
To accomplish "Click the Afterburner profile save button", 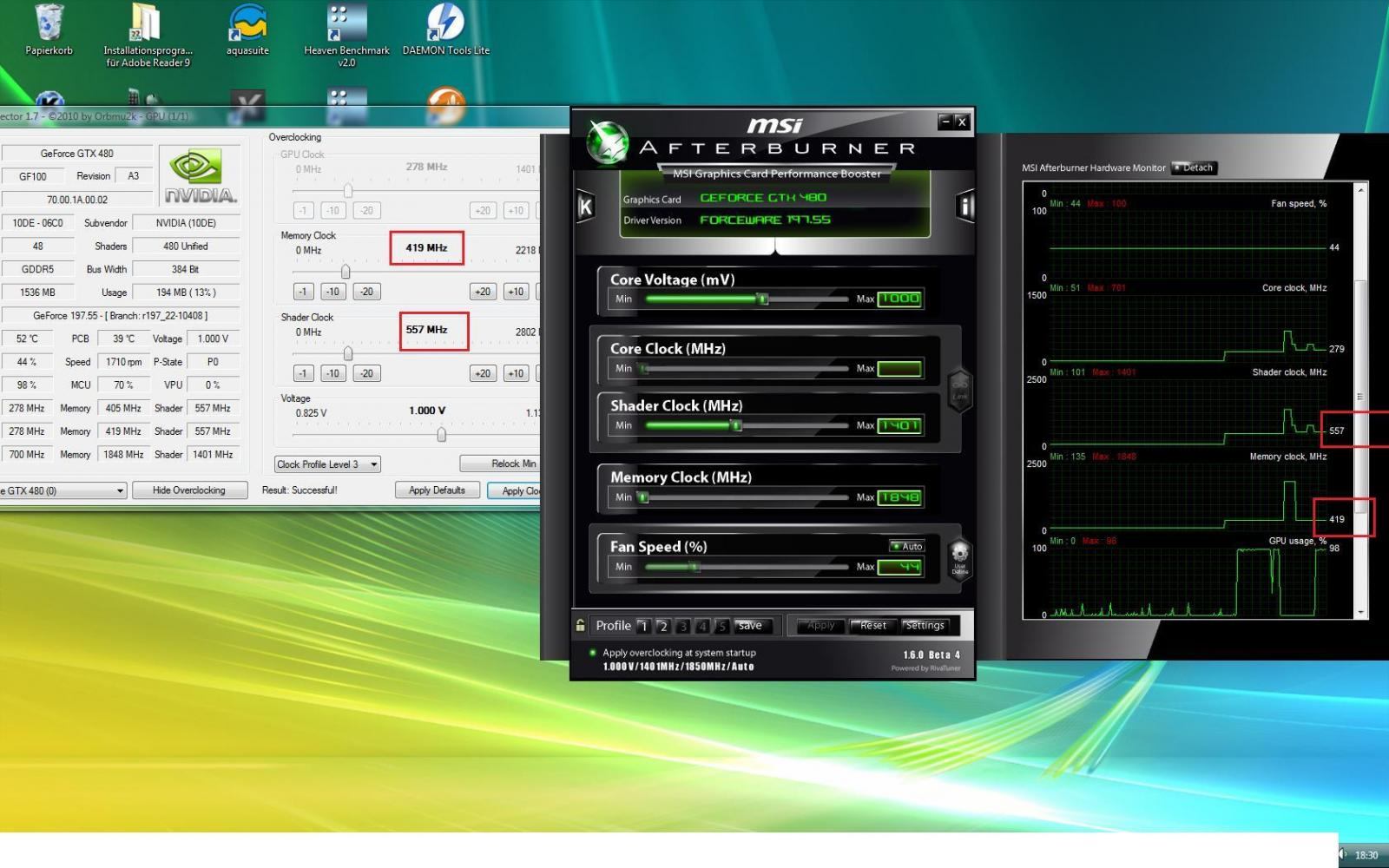I will pos(752,626).
